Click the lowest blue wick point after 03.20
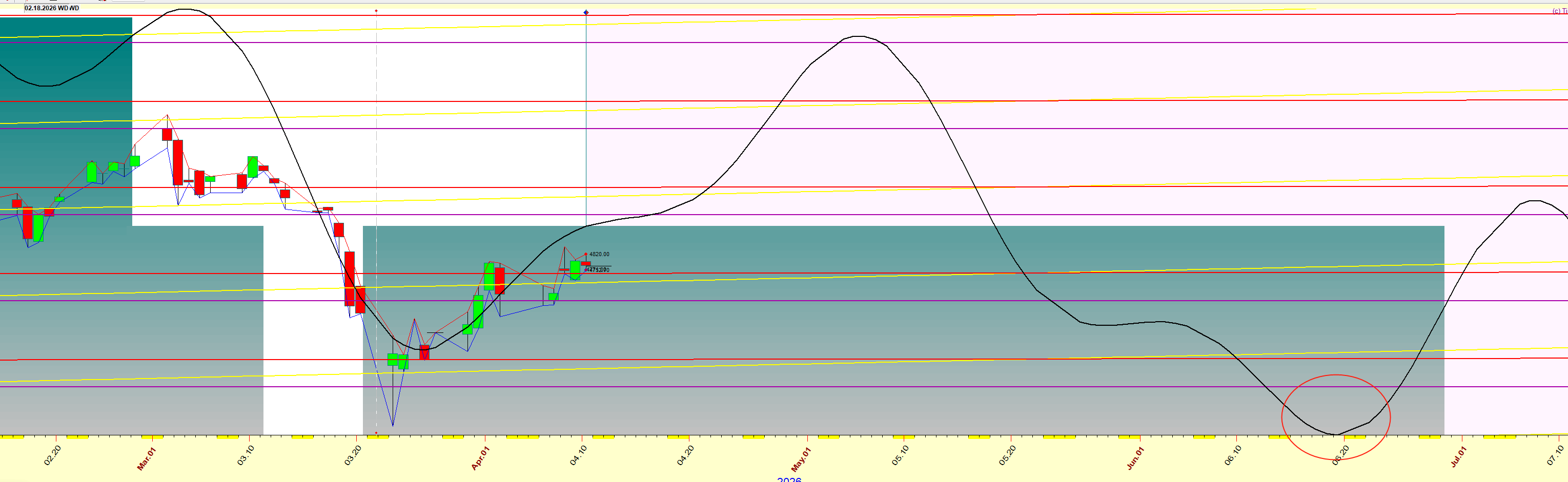The height and width of the screenshot is (482, 1568). (x=393, y=426)
